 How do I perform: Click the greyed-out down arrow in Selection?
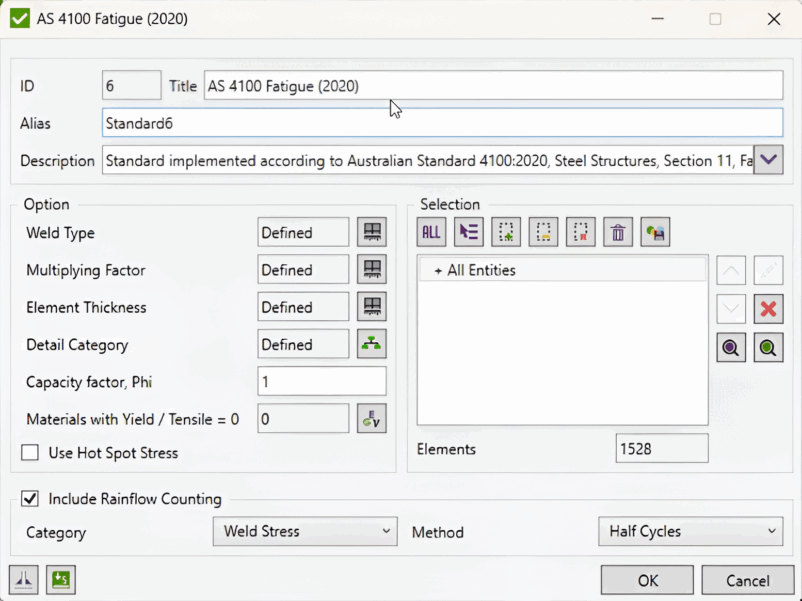[x=731, y=309]
